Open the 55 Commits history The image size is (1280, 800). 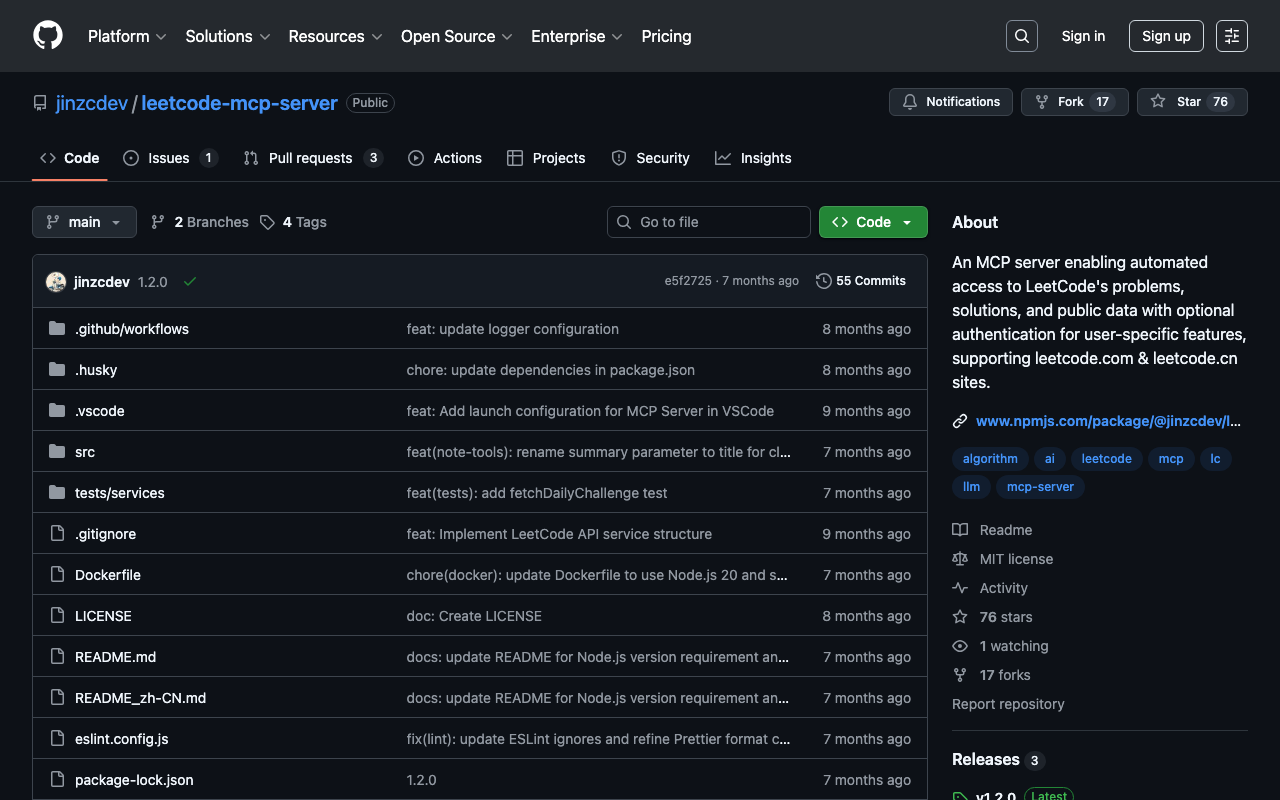(861, 281)
